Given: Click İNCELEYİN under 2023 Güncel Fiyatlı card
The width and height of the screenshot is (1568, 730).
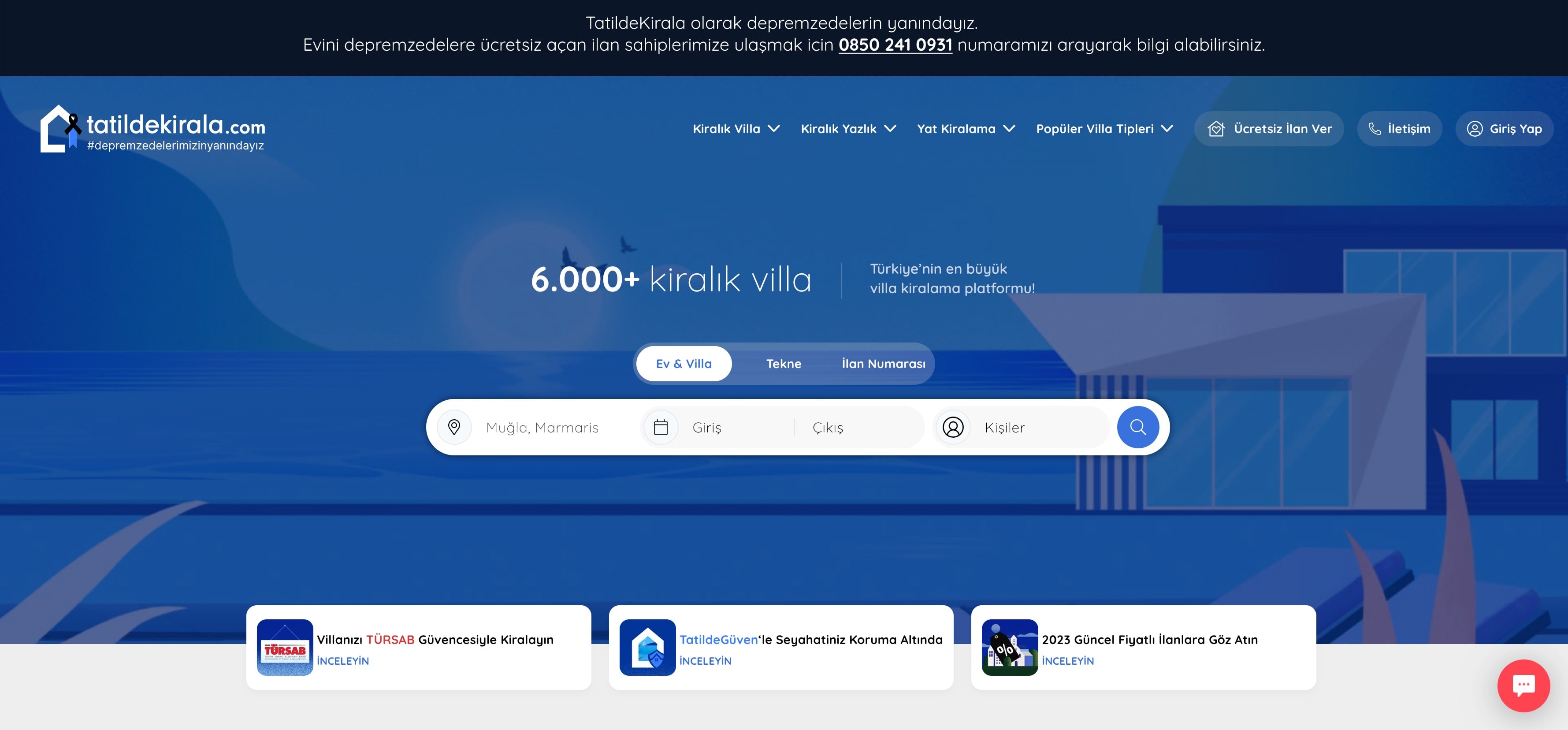Looking at the screenshot, I should click(1068, 661).
